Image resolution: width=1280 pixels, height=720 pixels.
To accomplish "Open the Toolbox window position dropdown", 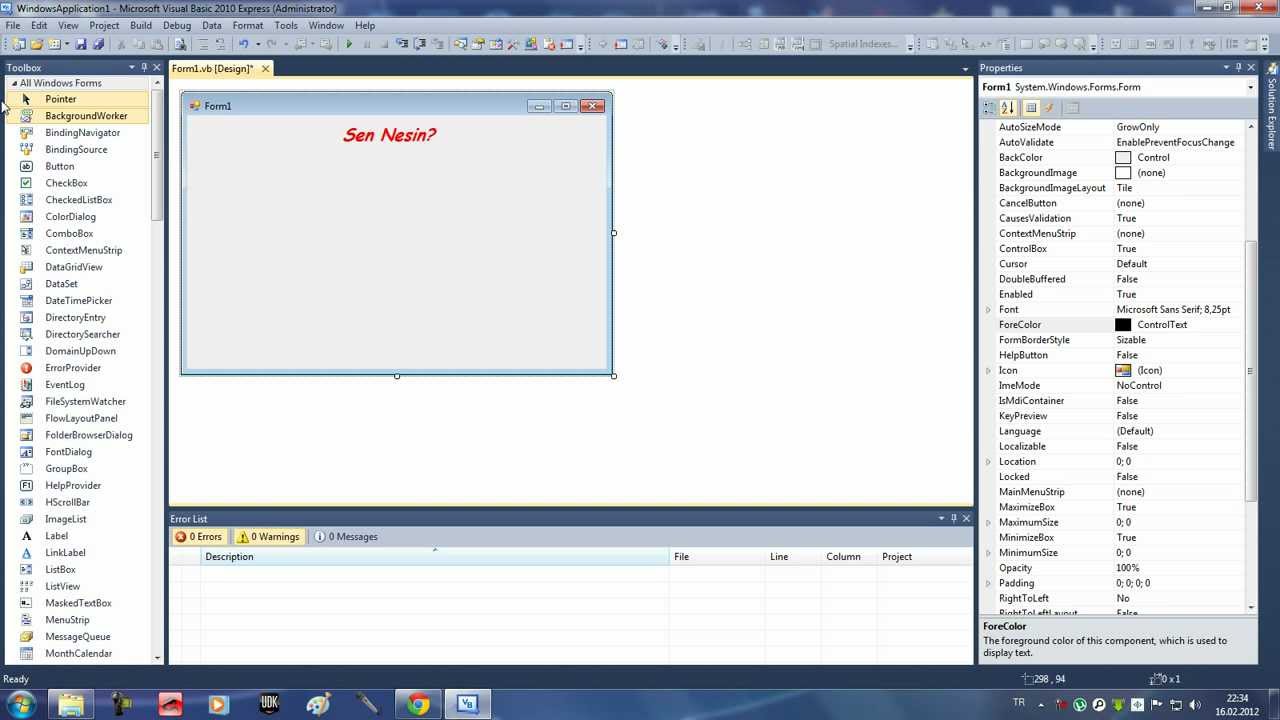I will pos(131,68).
